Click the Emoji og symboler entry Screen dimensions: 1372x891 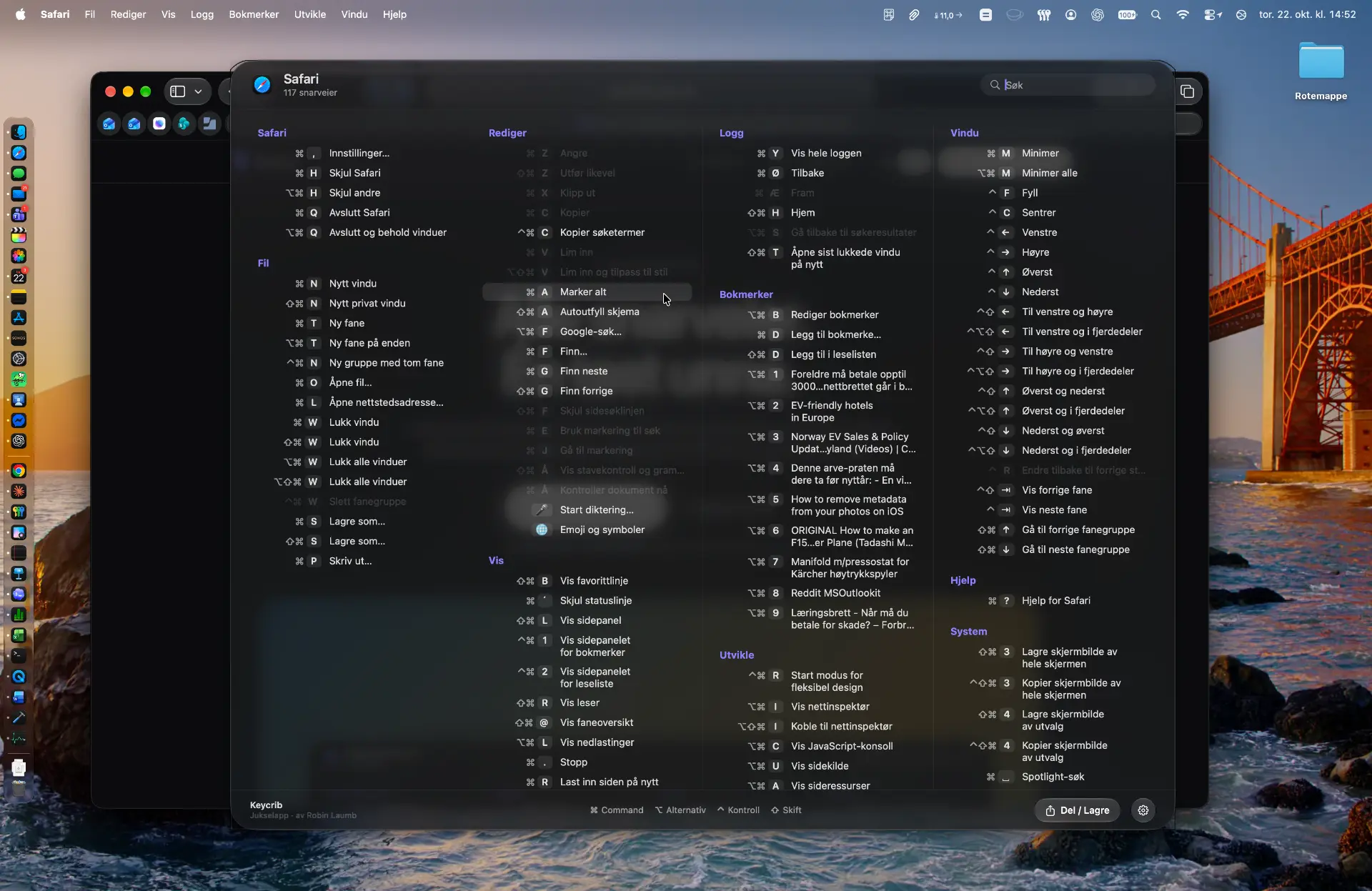[587, 529]
